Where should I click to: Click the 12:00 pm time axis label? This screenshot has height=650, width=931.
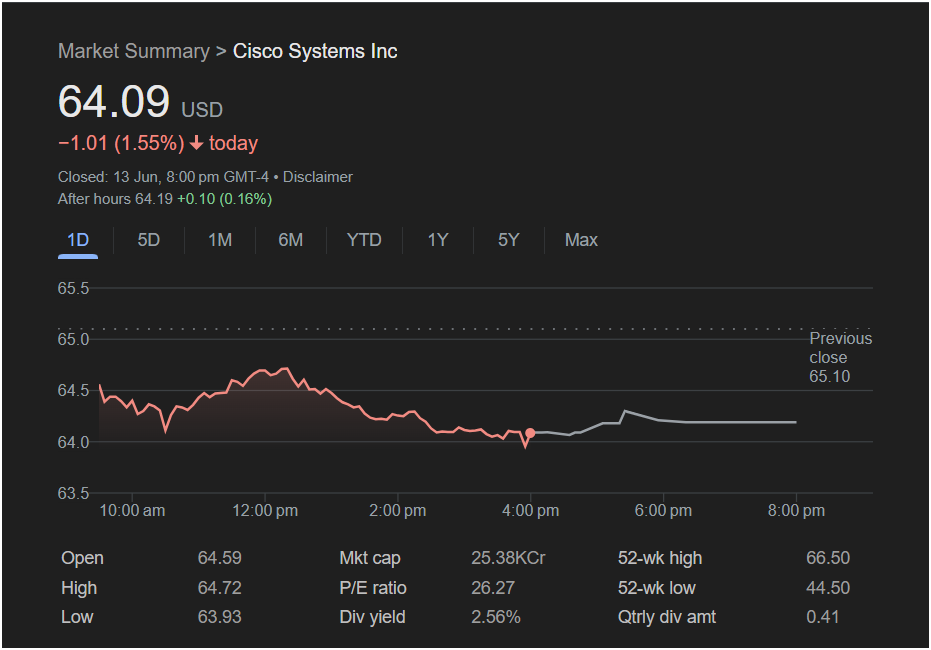[x=265, y=511]
